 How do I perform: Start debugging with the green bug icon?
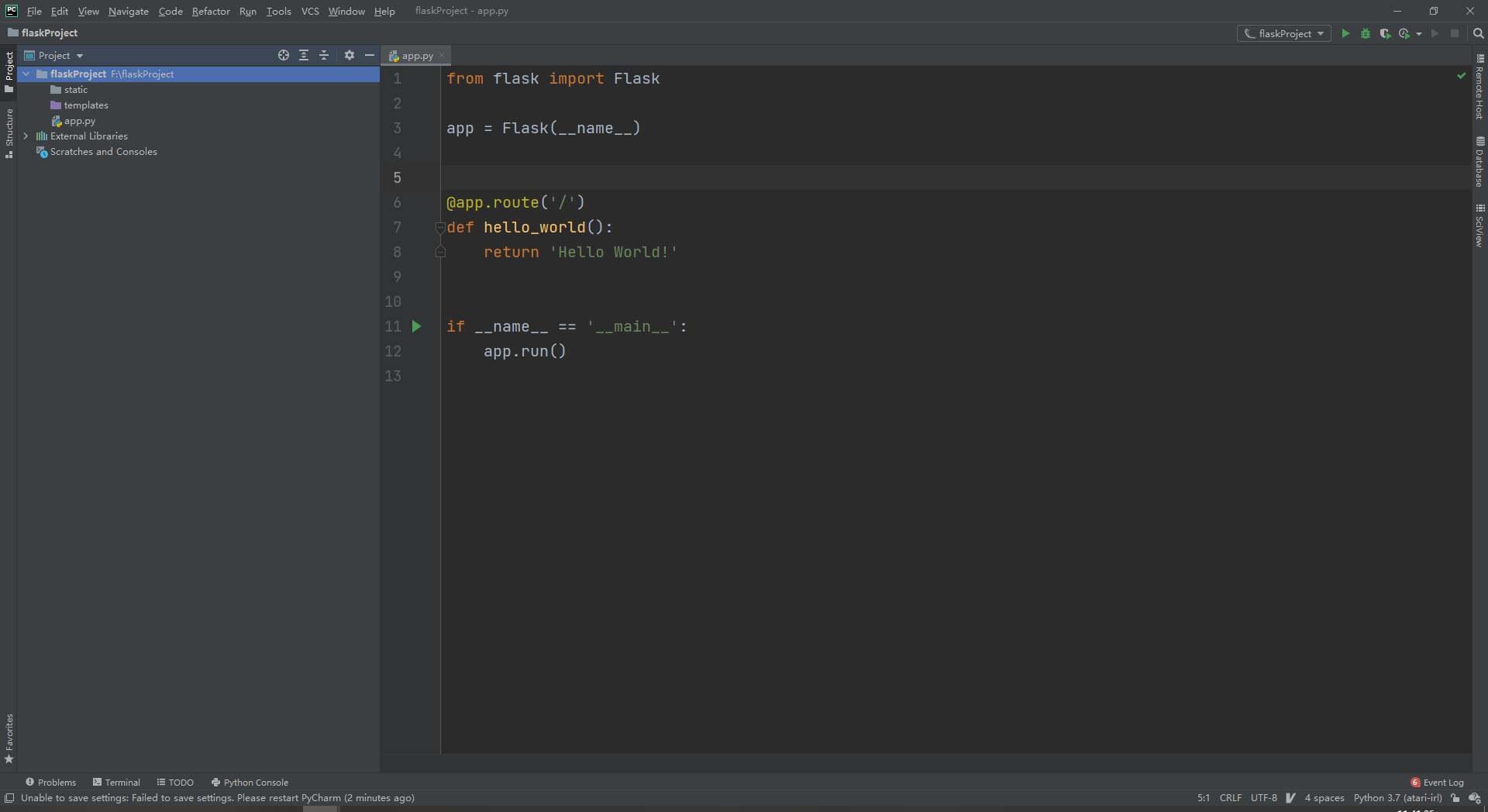[x=1366, y=33]
